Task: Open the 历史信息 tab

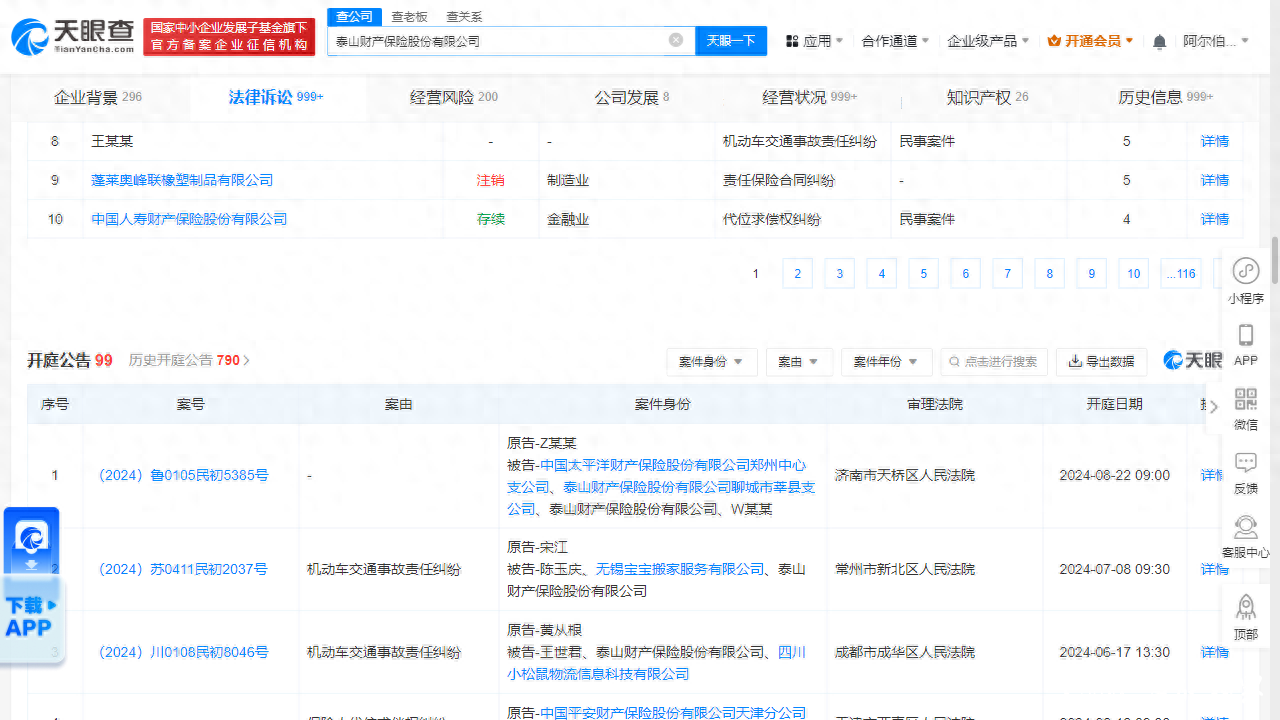Action: 1166,97
